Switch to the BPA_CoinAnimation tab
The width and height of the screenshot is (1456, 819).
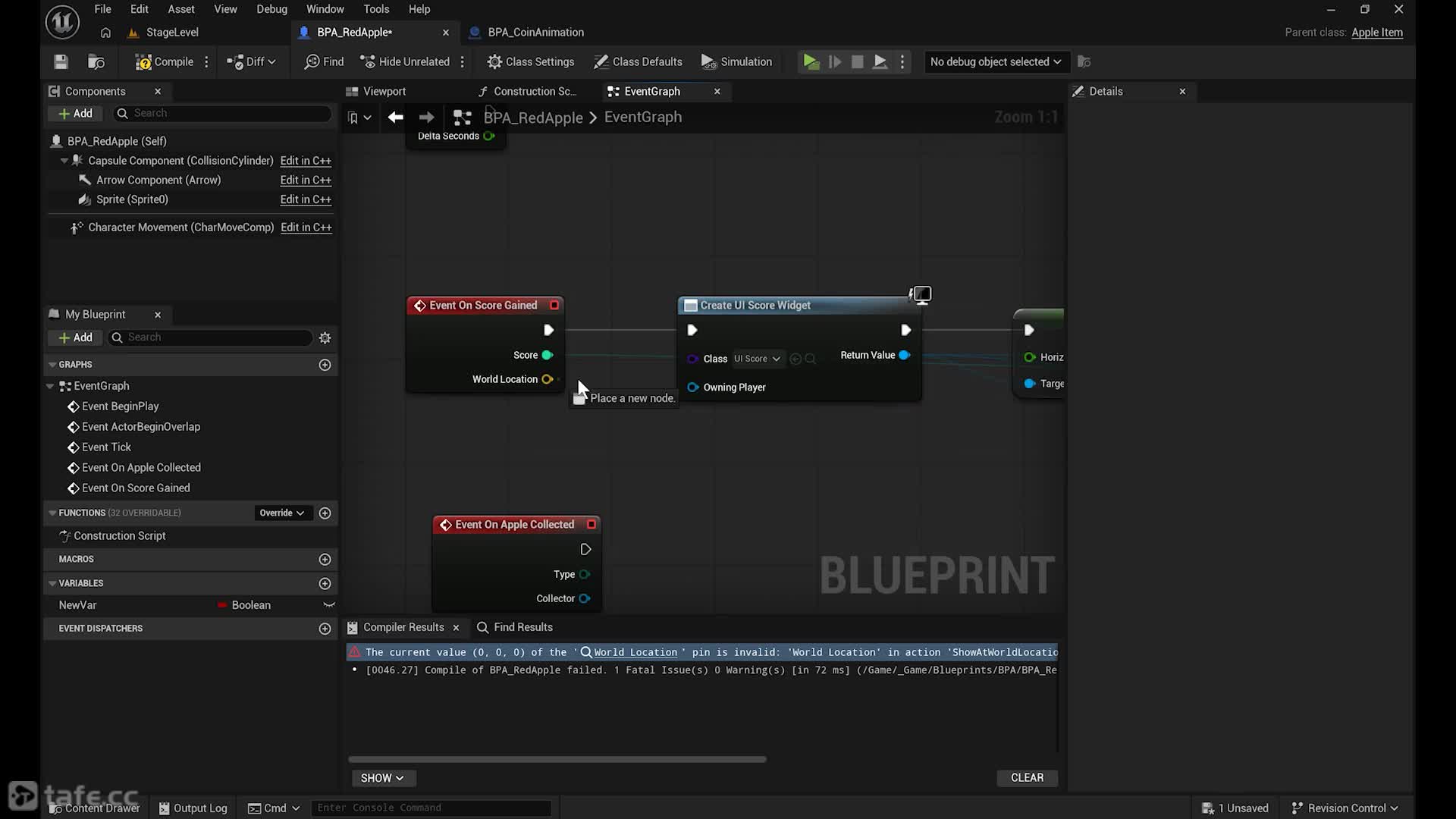[528, 33]
